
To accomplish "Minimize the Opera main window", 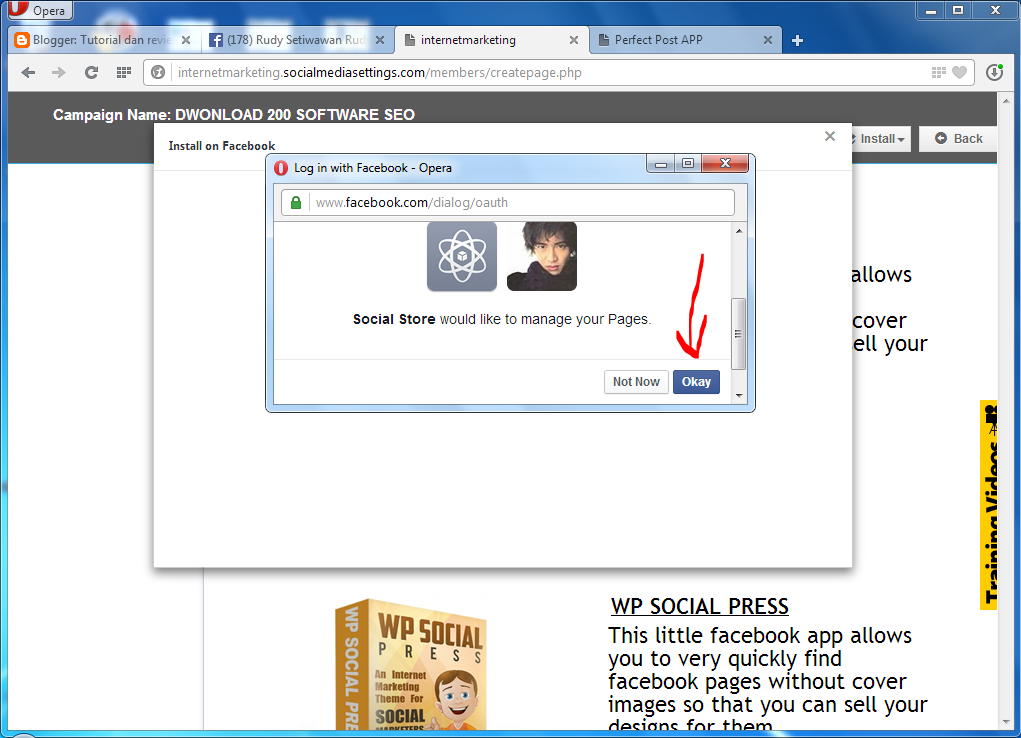I will tap(931, 11).
